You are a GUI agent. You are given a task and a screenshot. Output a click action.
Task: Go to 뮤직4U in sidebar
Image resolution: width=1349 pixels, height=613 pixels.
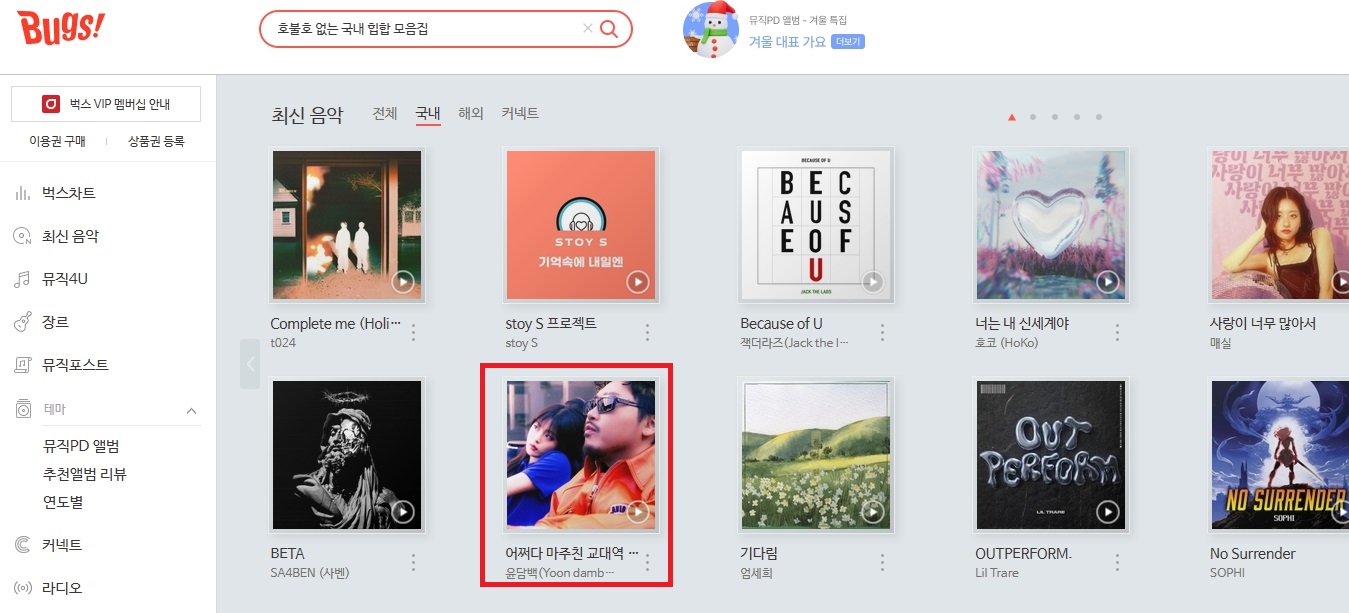coord(65,279)
